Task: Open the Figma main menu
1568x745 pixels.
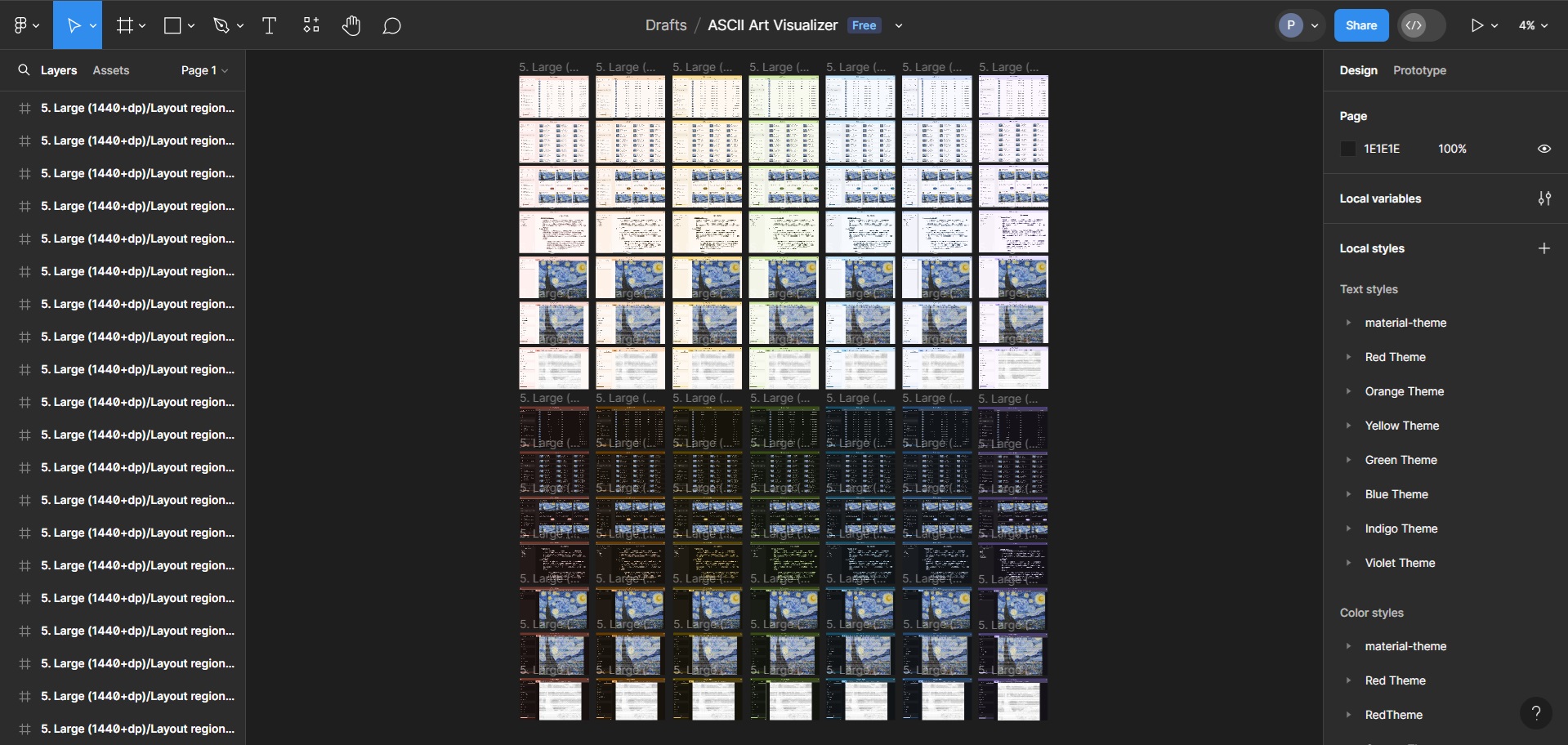Action: tap(22, 25)
